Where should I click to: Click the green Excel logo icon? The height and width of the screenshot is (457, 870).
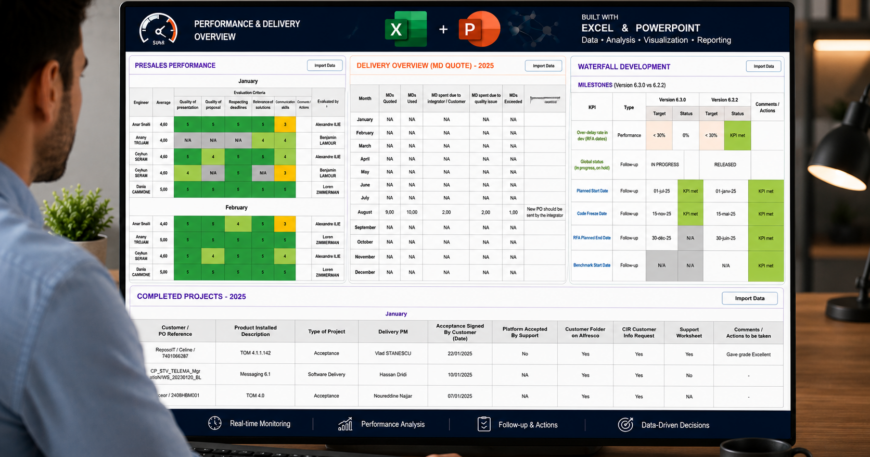[x=406, y=29]
